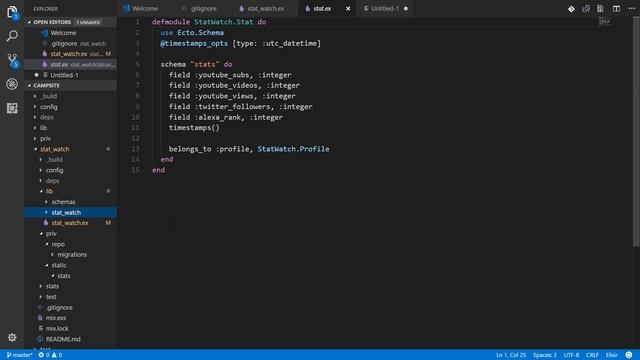Image resolution: width=640 pixels, height=360 pixels.
Task: Click the open preview icon in editor toolbar
Action: 600,9
